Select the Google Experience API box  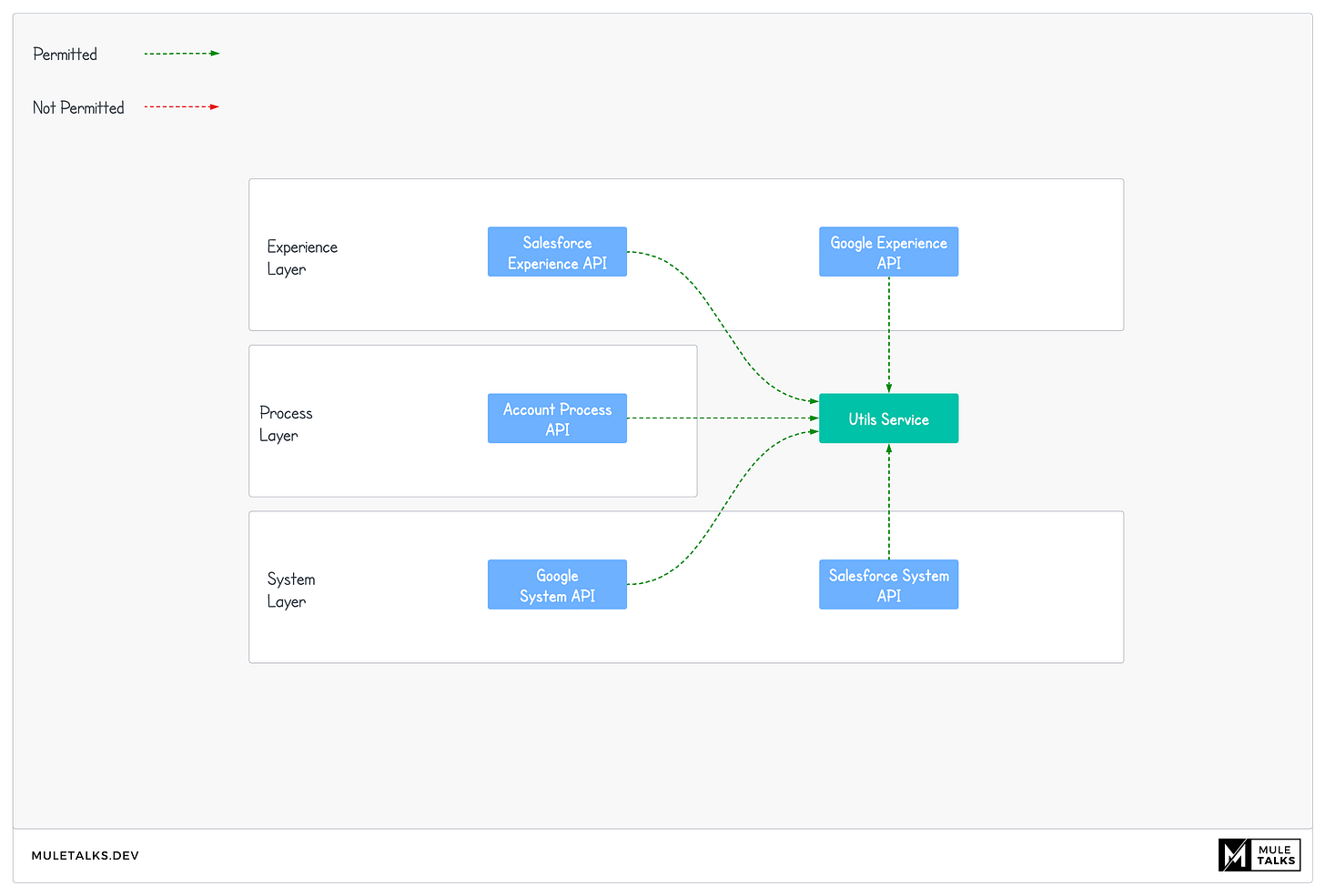pos(888,252)
